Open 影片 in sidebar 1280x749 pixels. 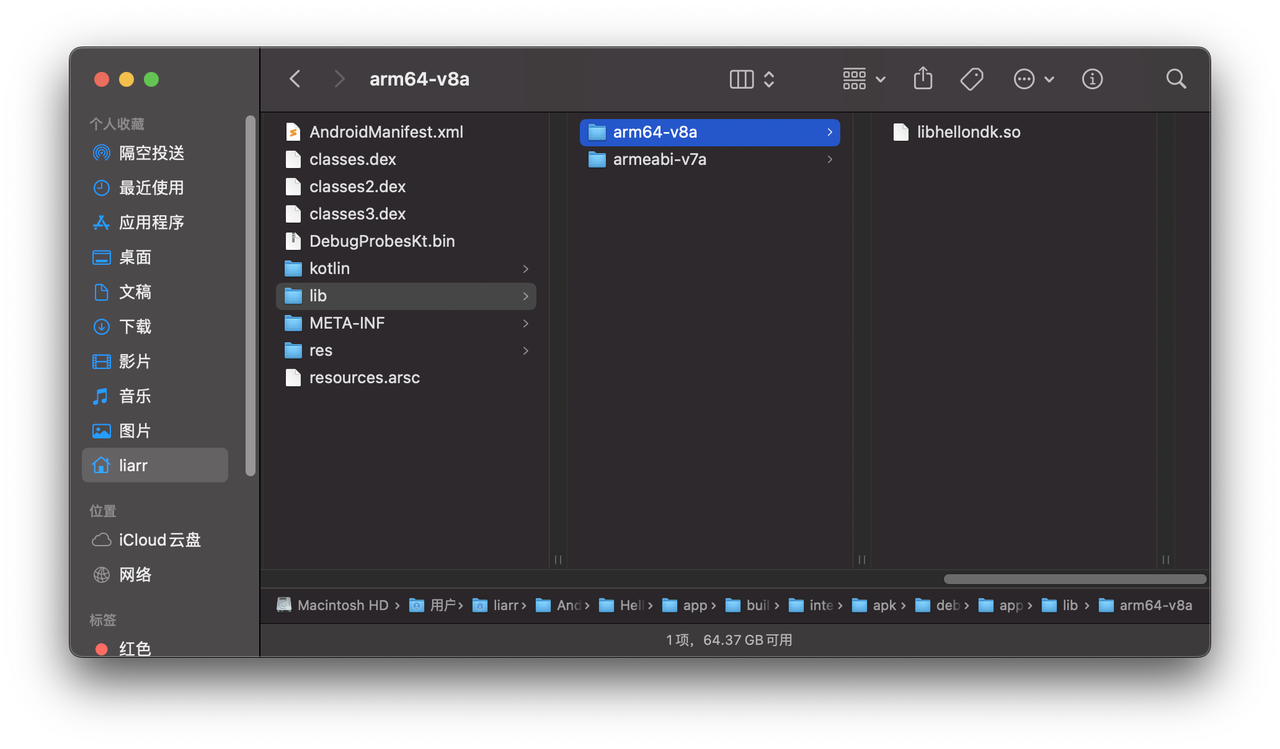click(x=155, y=361)
